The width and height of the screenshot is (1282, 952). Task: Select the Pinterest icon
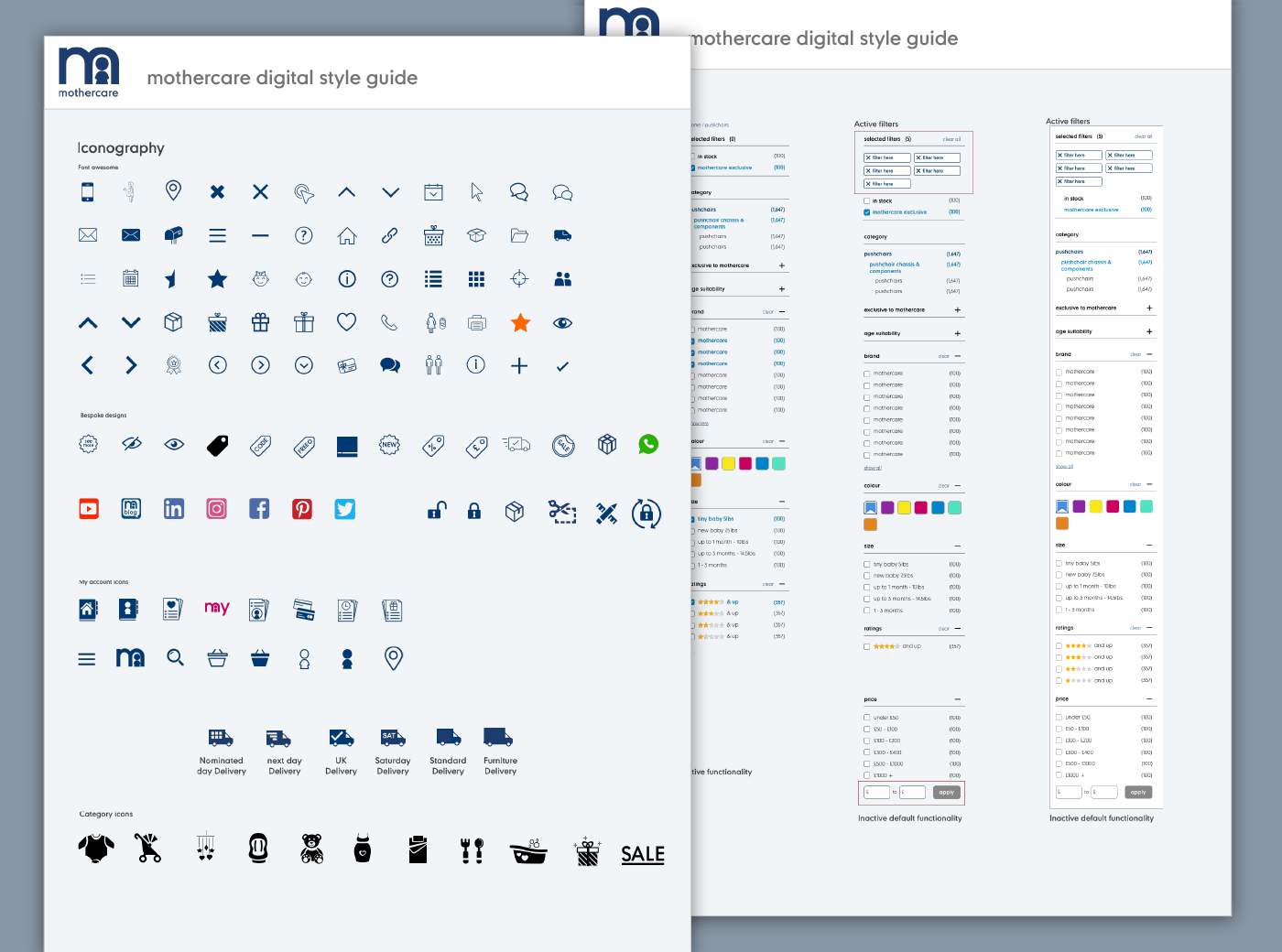click(x=302, y=509)
